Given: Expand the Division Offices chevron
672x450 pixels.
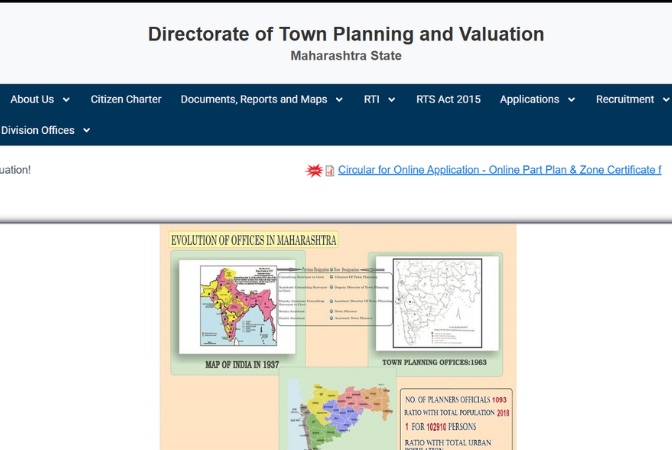Looking at the screenshot, I should [x=86, y=131].
